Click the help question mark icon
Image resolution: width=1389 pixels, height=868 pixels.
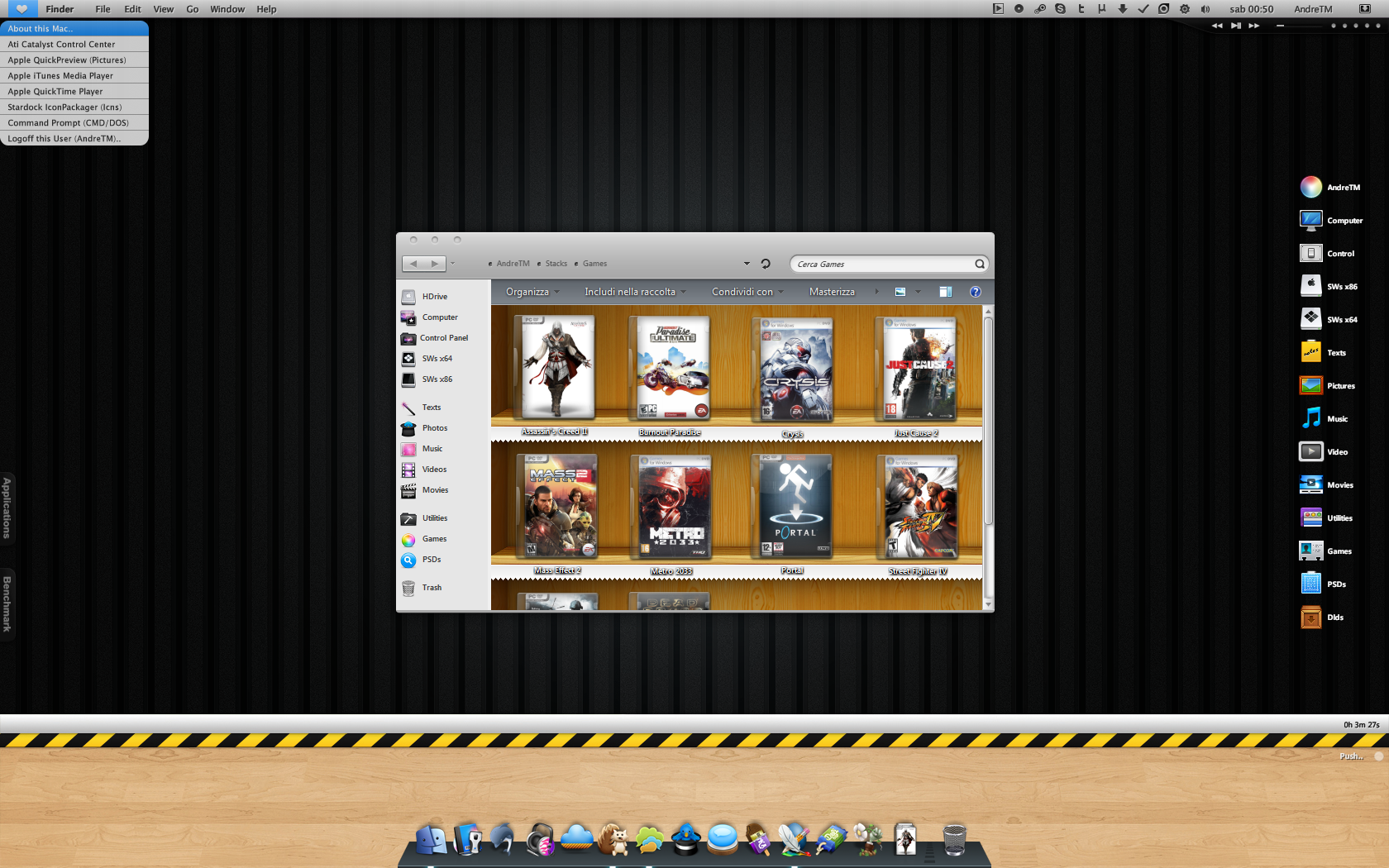coord(975,292)
